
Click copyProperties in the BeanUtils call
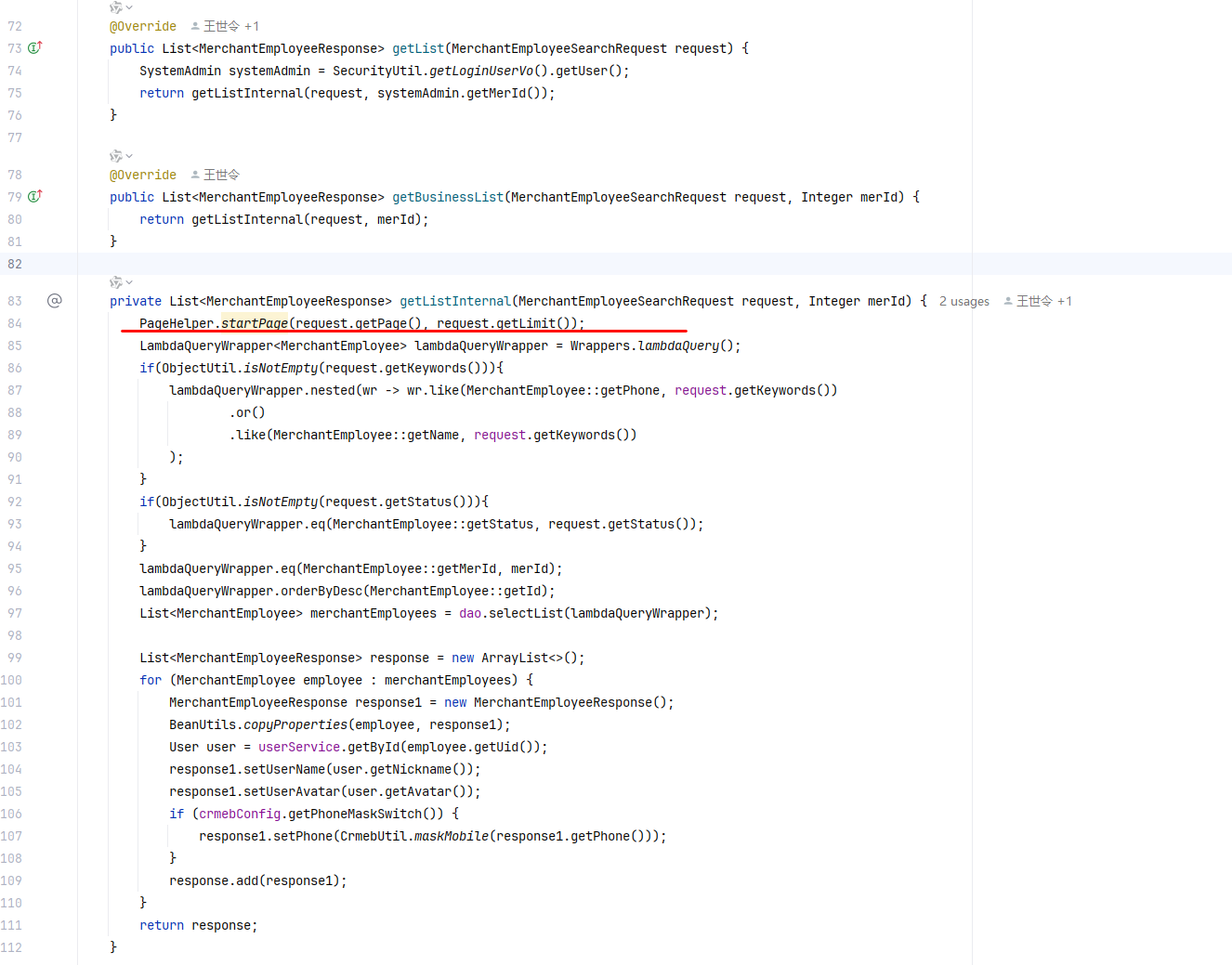(x=295, y=724)
